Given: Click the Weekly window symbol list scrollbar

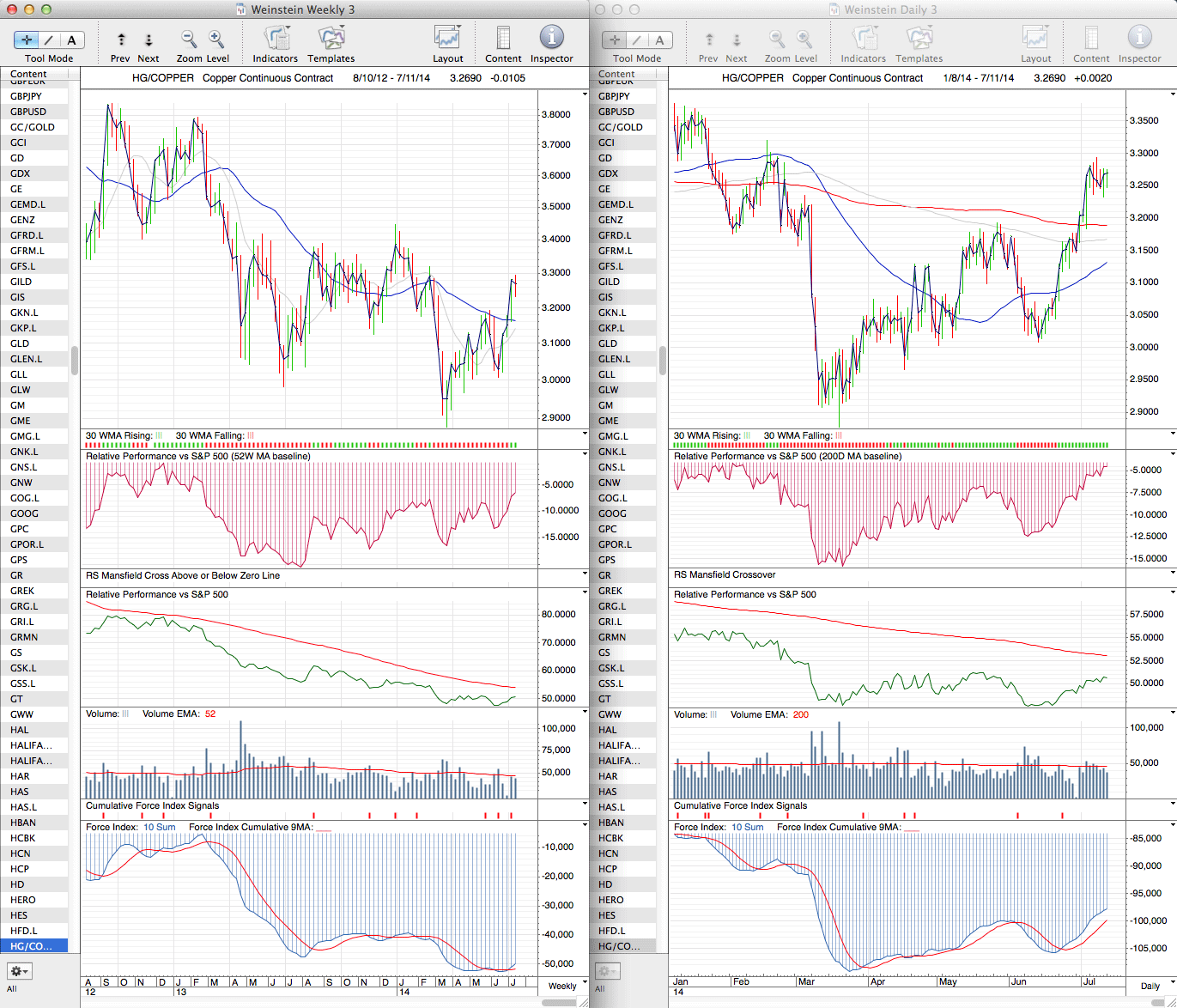Looking at the screenshot, I should pos(75,361).
